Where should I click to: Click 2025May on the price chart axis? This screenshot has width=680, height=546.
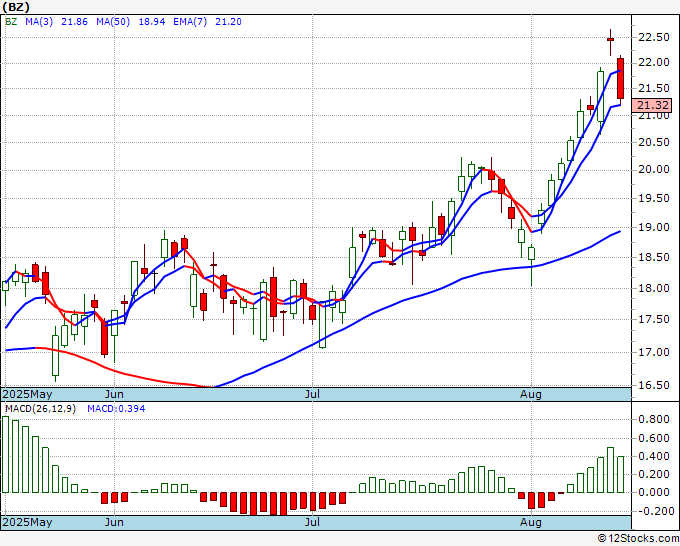coord(28,394)
